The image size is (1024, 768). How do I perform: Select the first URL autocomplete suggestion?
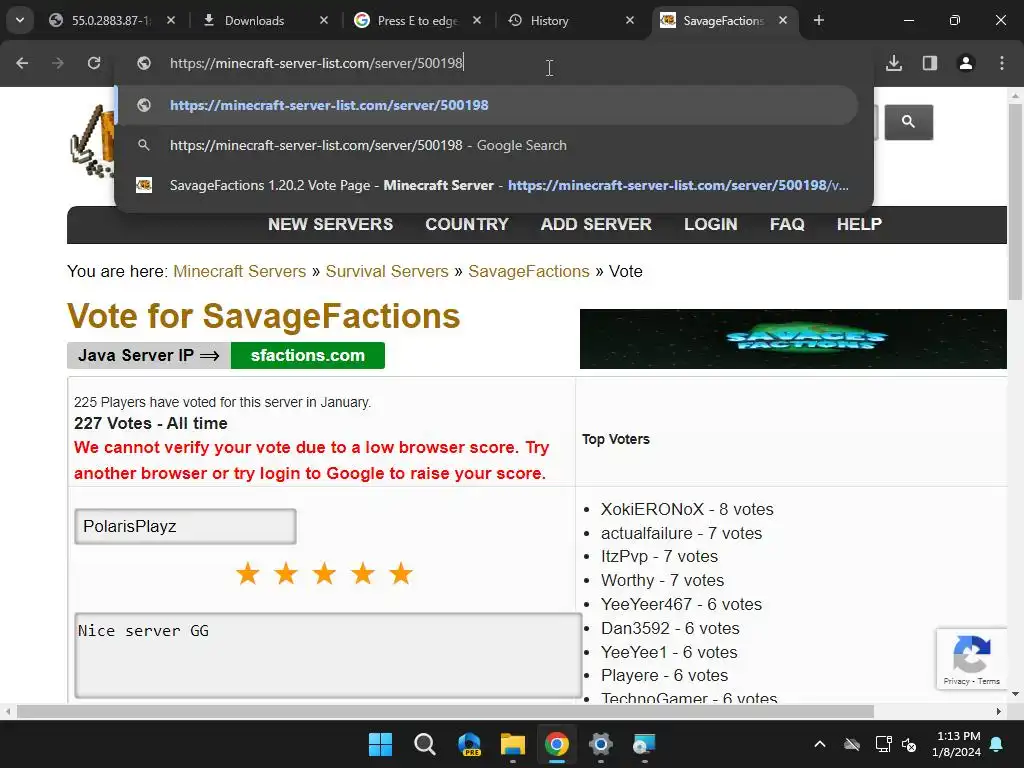point(487,105)
